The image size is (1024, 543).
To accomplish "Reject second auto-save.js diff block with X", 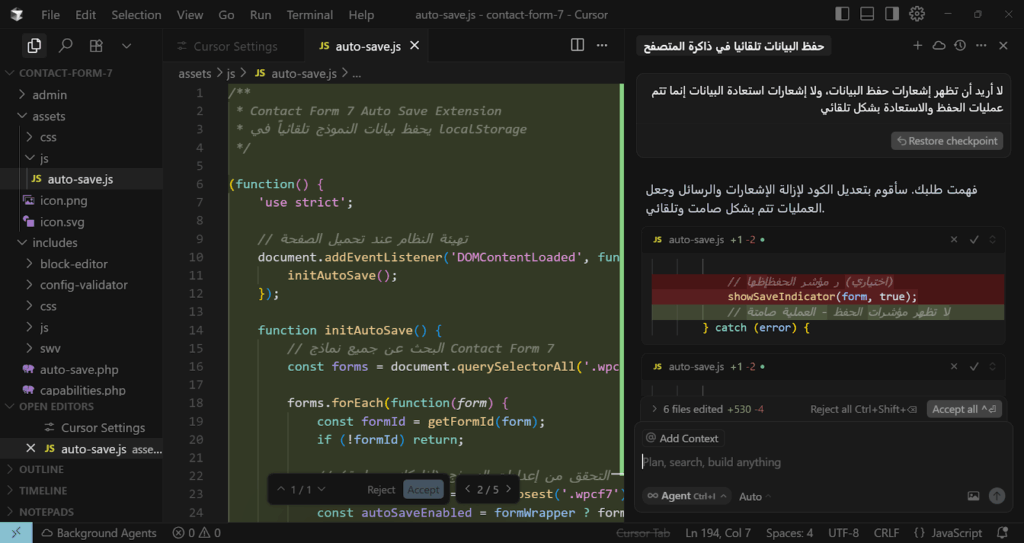I will [953, 367].
